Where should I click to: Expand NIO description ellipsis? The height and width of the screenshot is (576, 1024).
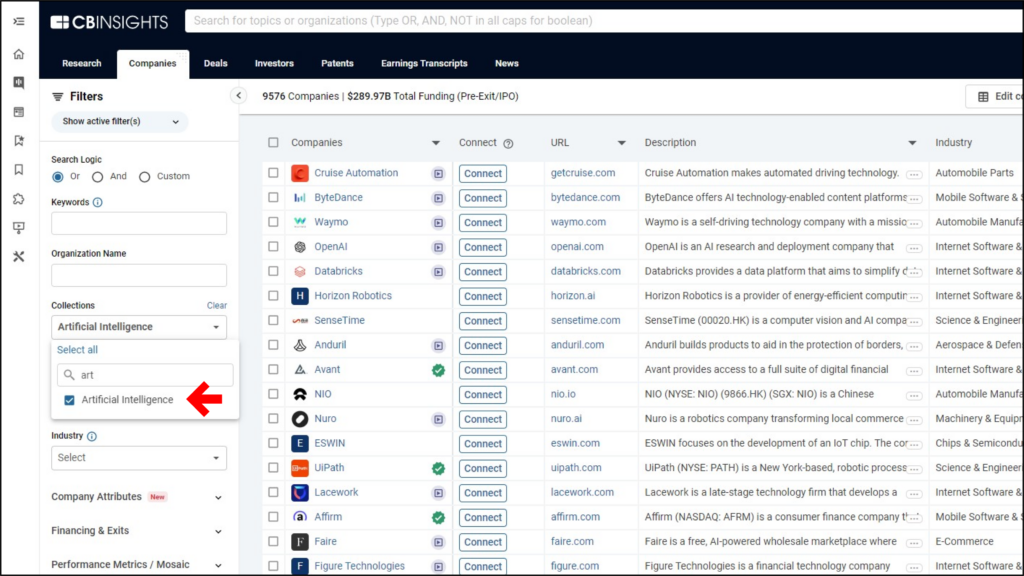point(914,395)
